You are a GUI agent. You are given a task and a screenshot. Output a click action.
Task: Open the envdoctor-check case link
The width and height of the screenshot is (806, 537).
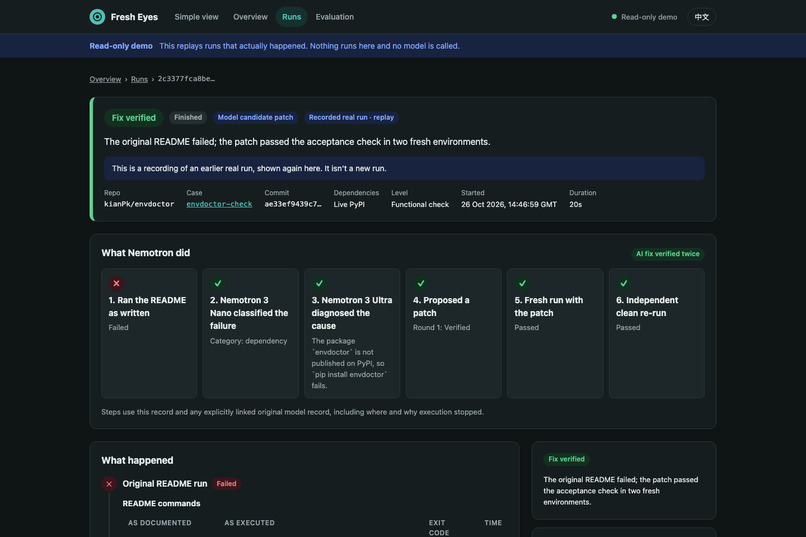click(219, 204)
